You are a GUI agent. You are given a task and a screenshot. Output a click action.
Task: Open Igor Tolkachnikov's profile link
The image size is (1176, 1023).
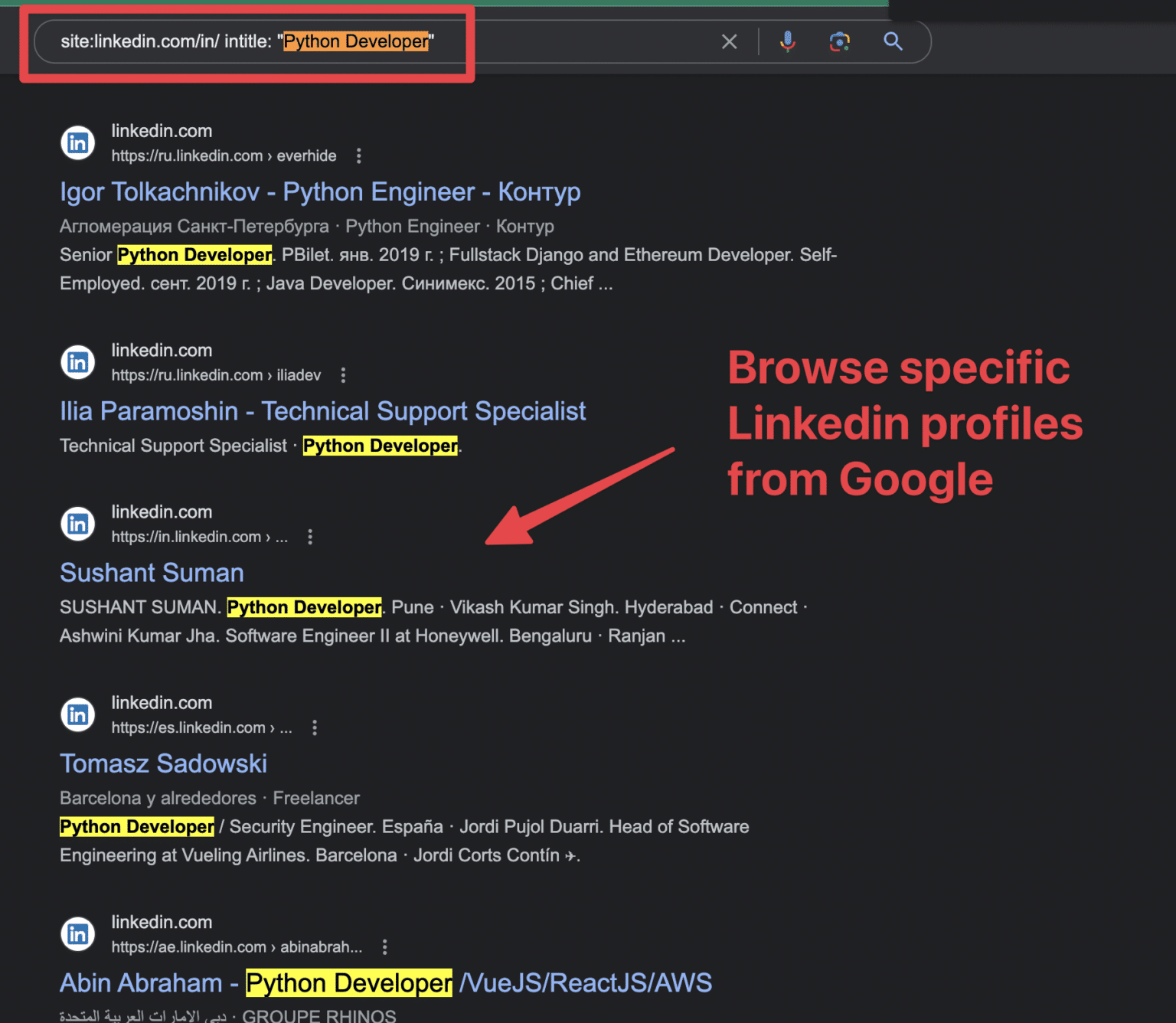pyautogui.click(x=320, y=191)
